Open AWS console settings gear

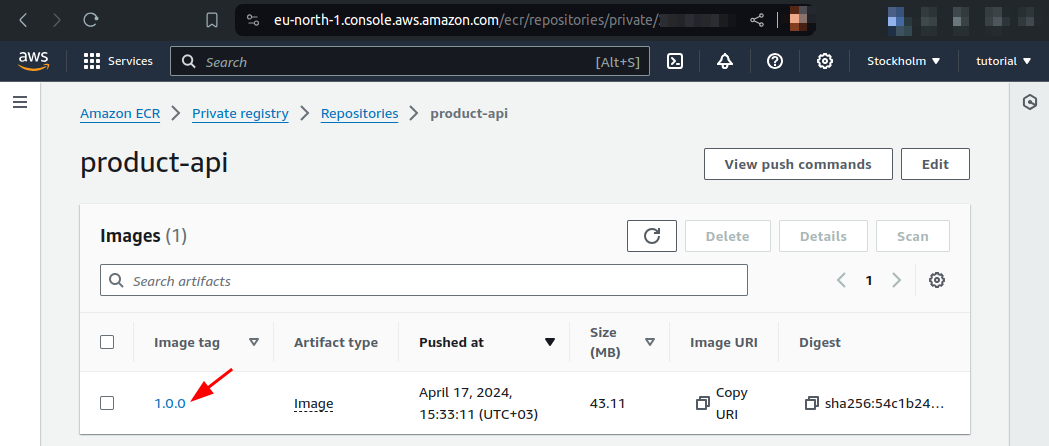click(825, 62)
